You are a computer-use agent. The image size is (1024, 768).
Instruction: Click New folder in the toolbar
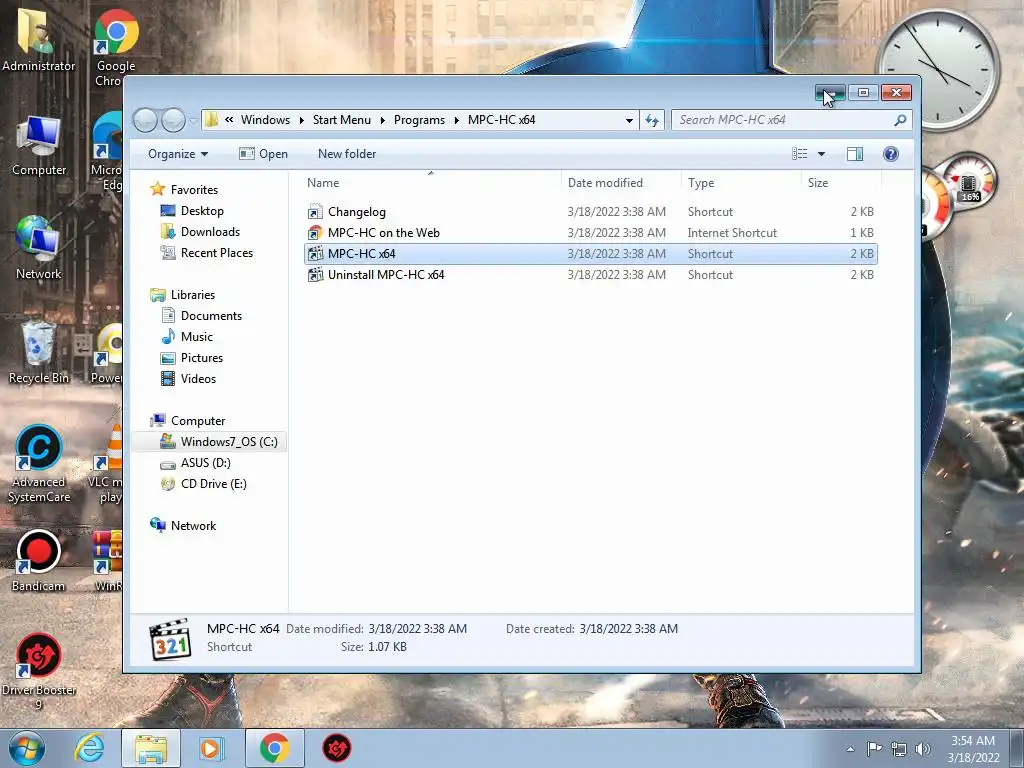click(347, 154)
